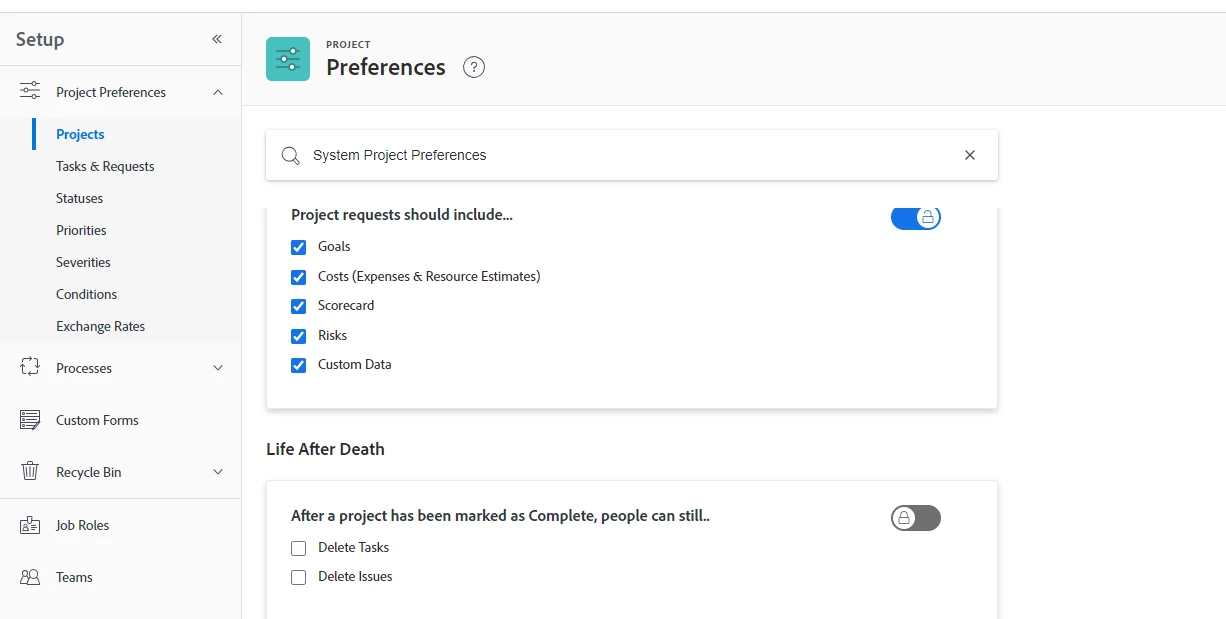The height and width of the screenshot is (619, 1226).
Task: Enable the completed project lock toggle
Action: [915, 518]
